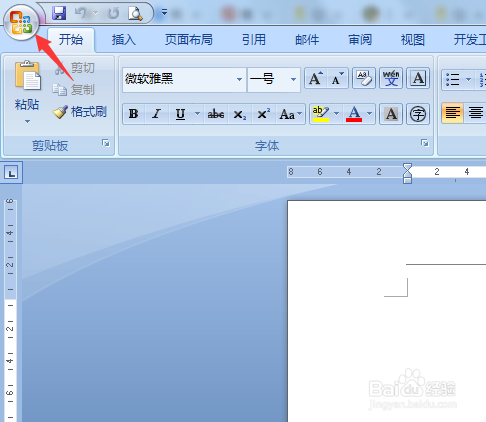Open the 引用 ribbon tab
Viewport: 486px width, 422px height.
(x=254, y=40)
